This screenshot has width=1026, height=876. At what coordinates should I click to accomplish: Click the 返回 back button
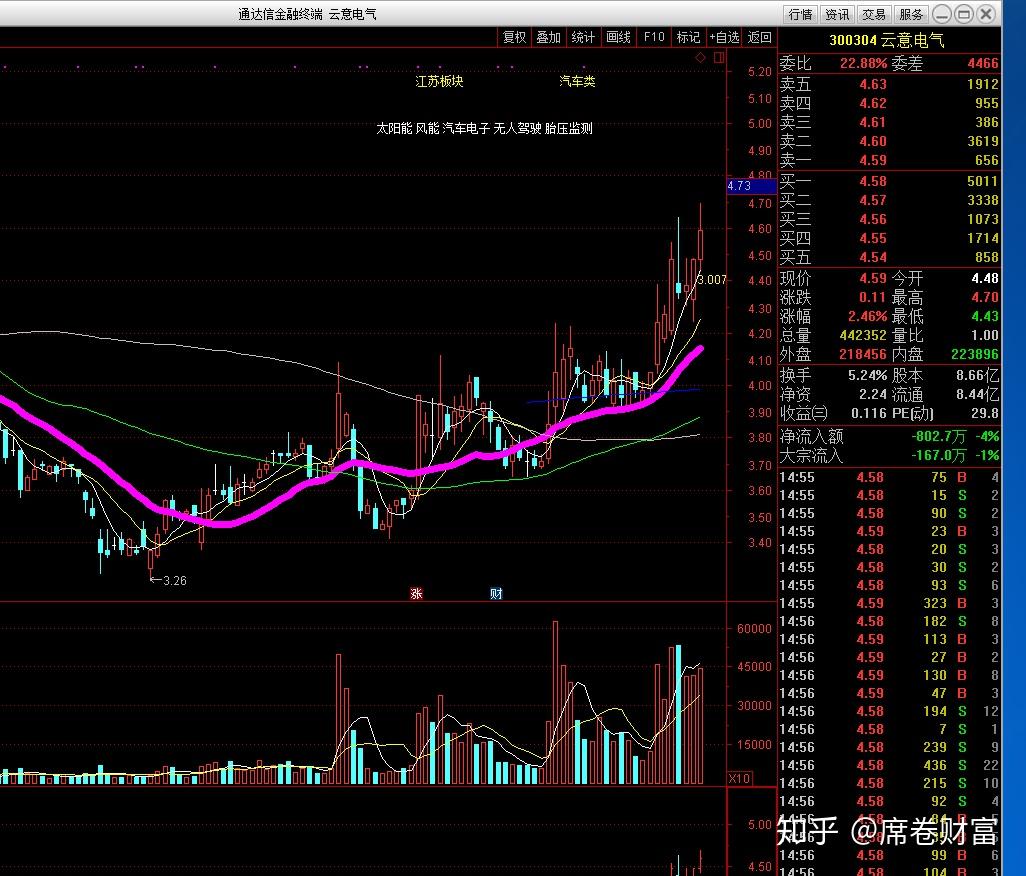760,37
